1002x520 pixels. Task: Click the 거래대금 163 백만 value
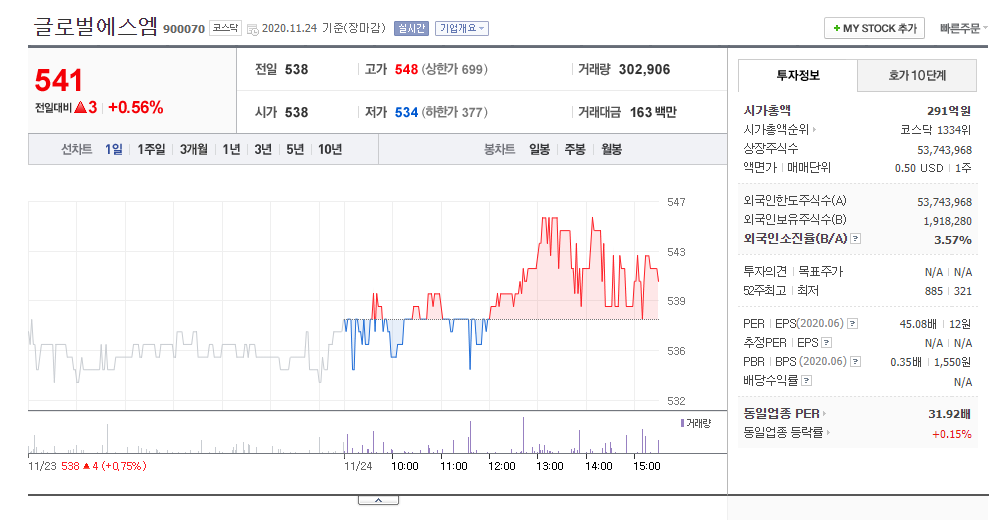653,112
